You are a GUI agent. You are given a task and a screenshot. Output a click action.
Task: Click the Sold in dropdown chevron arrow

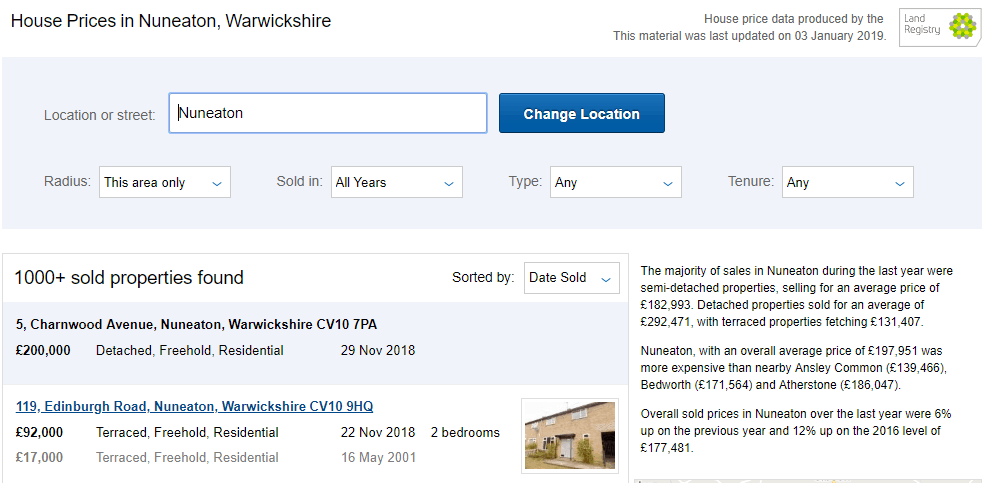point(449,183)
